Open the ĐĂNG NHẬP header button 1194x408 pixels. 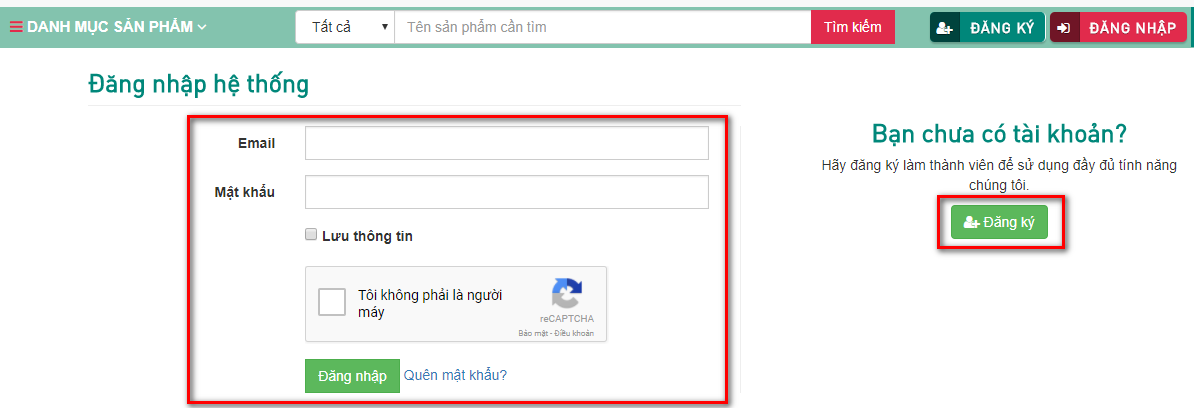[1118, 28]
